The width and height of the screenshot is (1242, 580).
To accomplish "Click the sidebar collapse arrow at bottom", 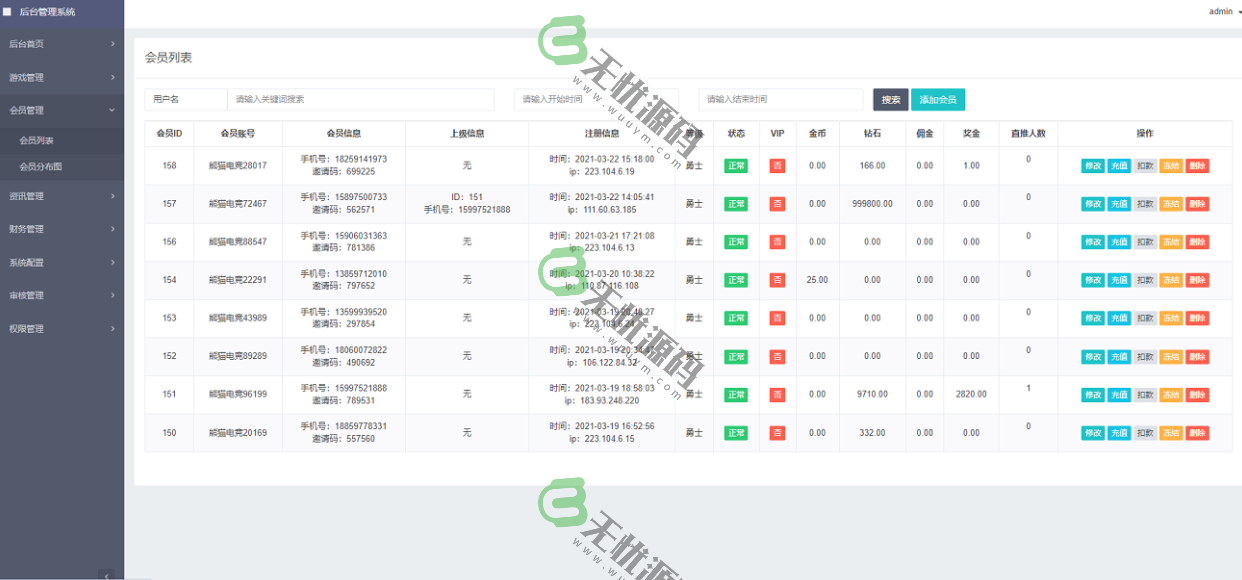I will tap(108, 574).
